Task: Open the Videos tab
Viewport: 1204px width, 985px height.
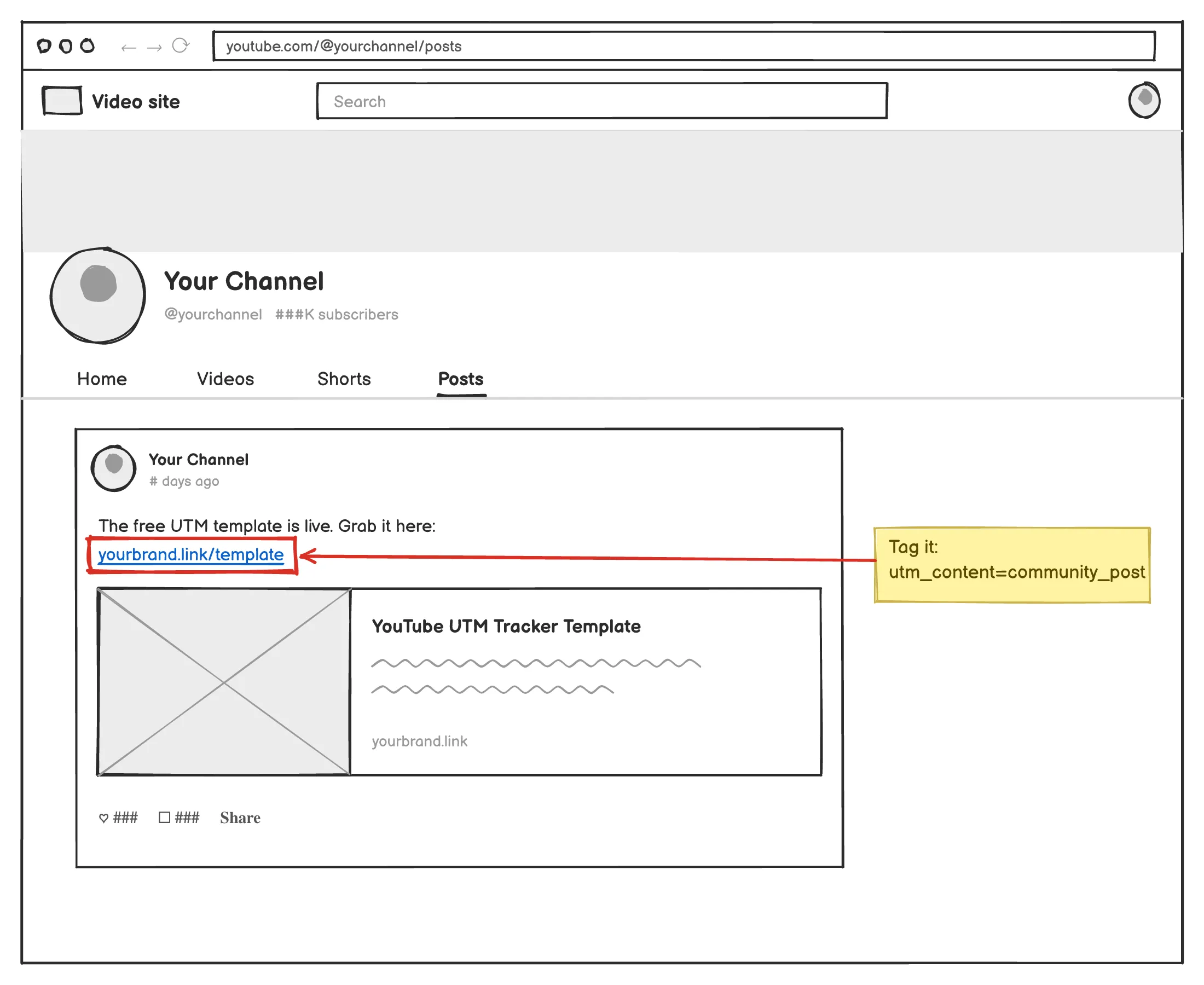Action: point(225,379)
